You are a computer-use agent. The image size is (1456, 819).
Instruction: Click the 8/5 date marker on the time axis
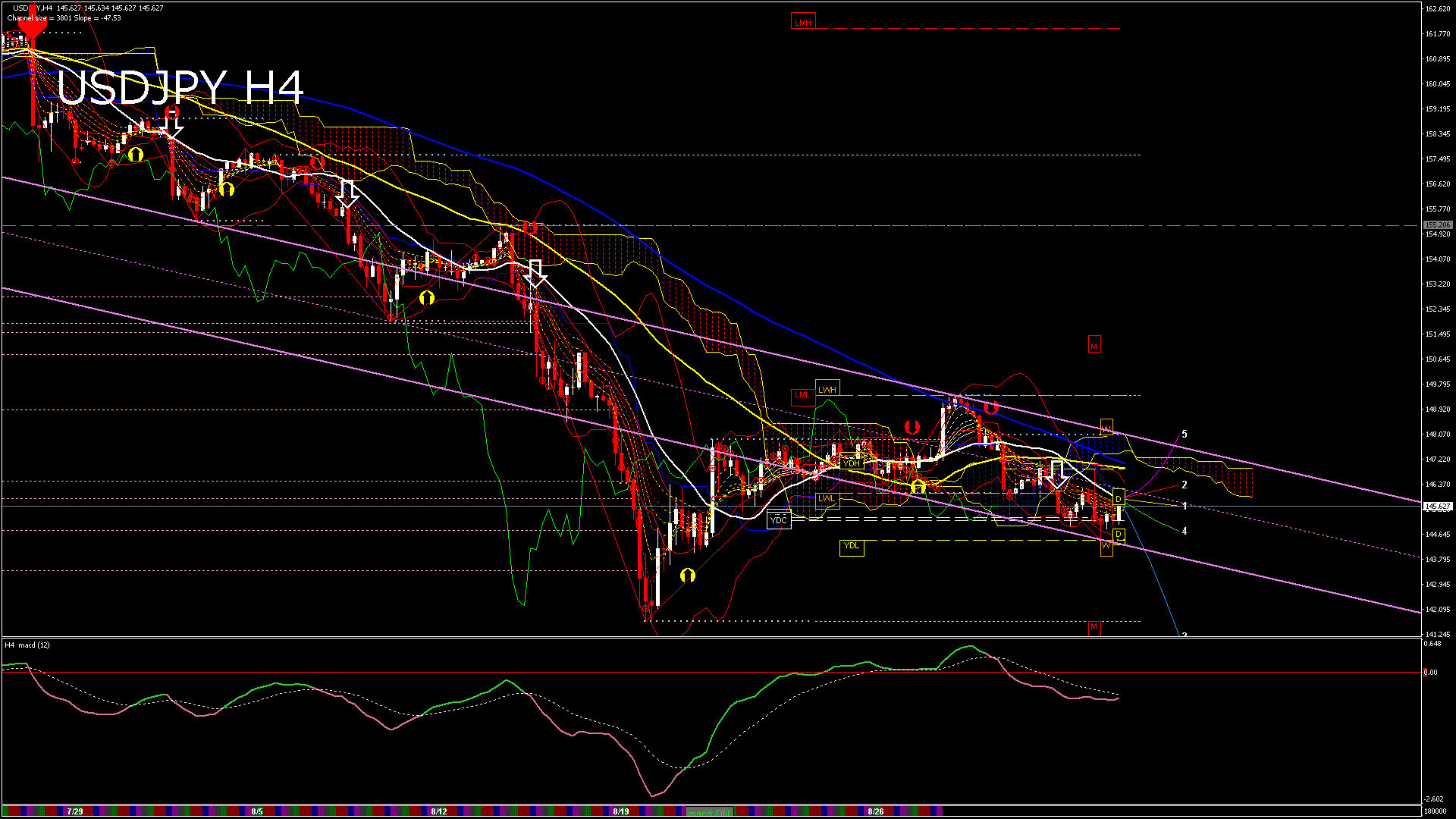click(257, 811)
